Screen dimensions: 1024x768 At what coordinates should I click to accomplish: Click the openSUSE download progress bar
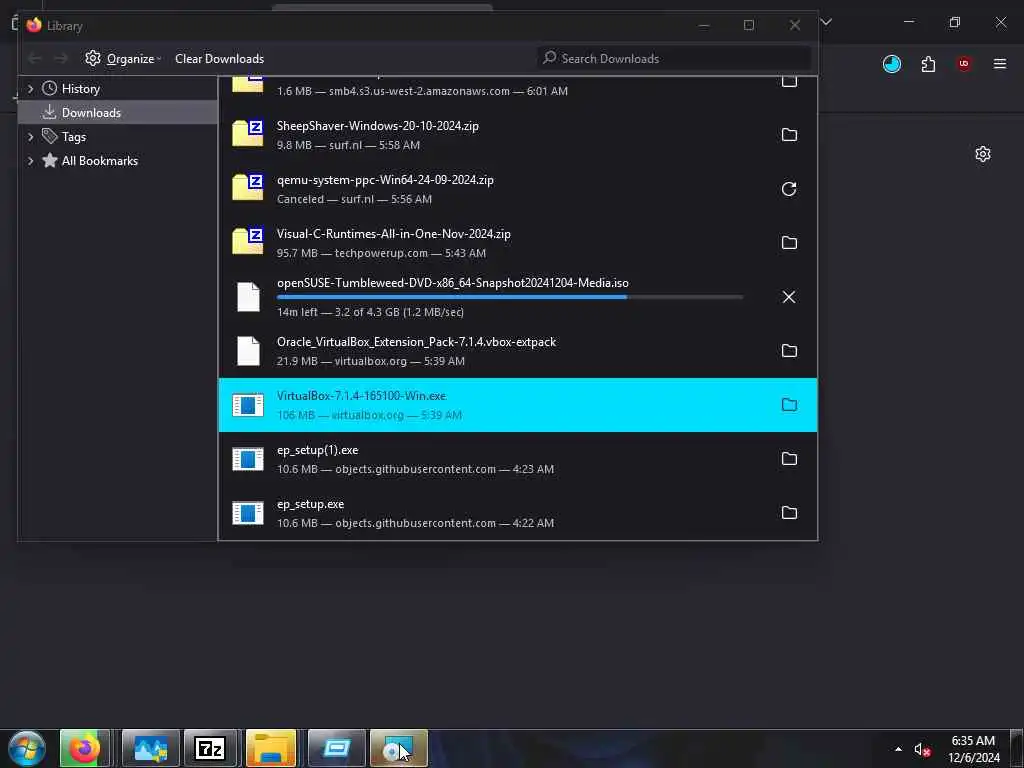[509, 297]
